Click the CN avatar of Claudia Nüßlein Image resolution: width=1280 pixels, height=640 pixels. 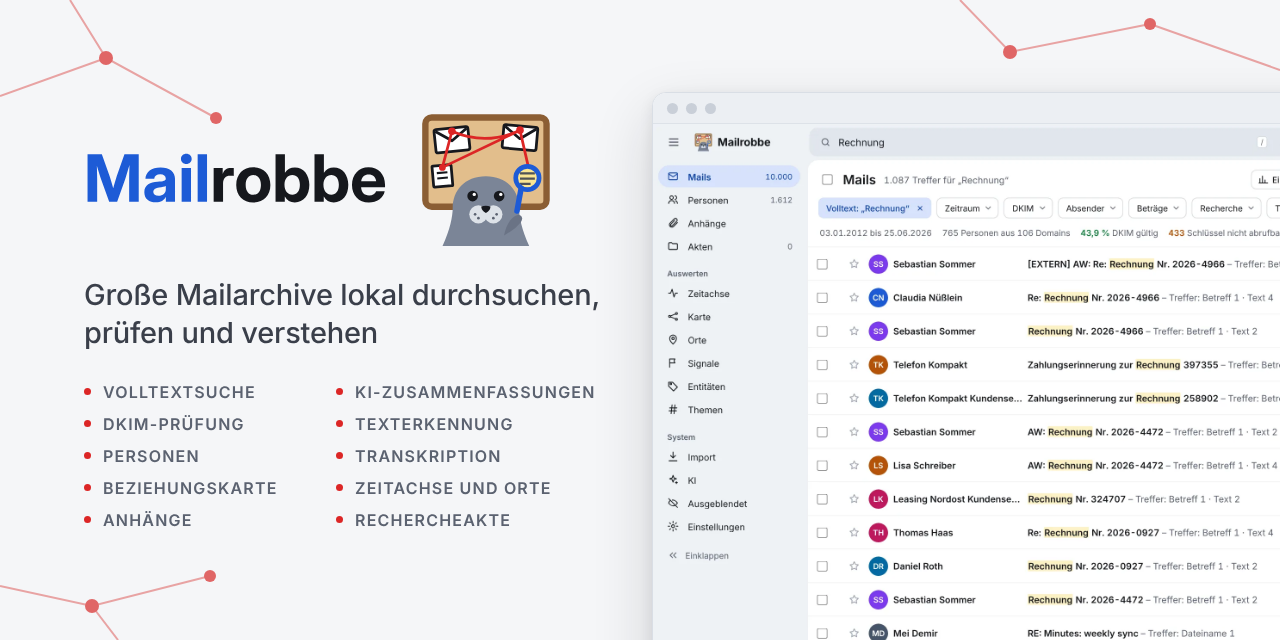[878, 297]
